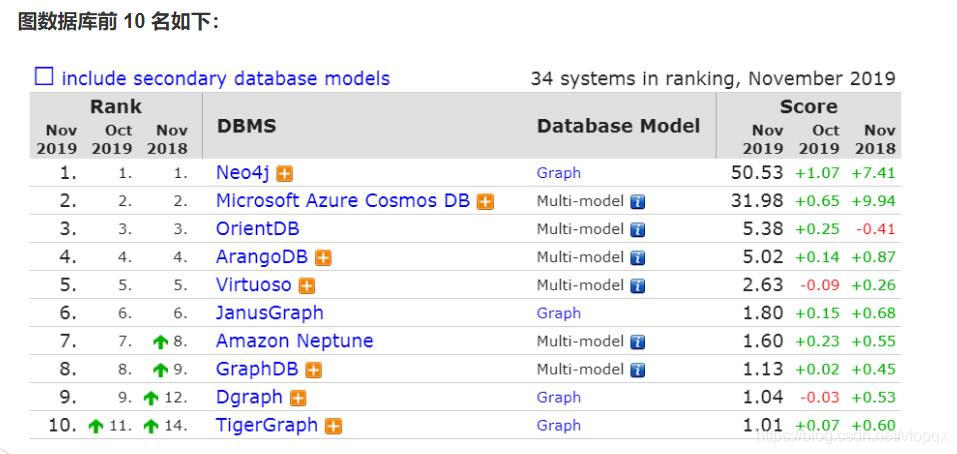This screenshot has width=957, height=454.
Task: Follow the JanusGraph link
Action: [x=270, y=314]
